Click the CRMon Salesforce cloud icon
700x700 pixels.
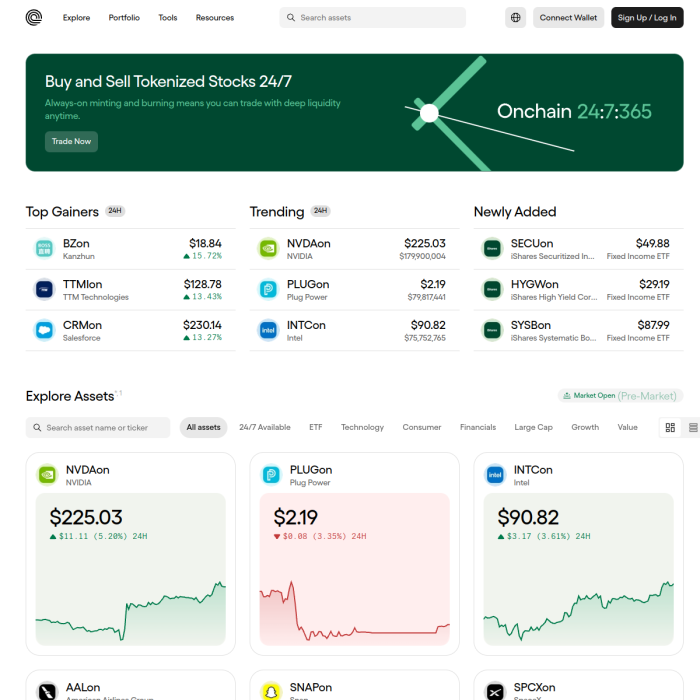(x=44, y=330)
